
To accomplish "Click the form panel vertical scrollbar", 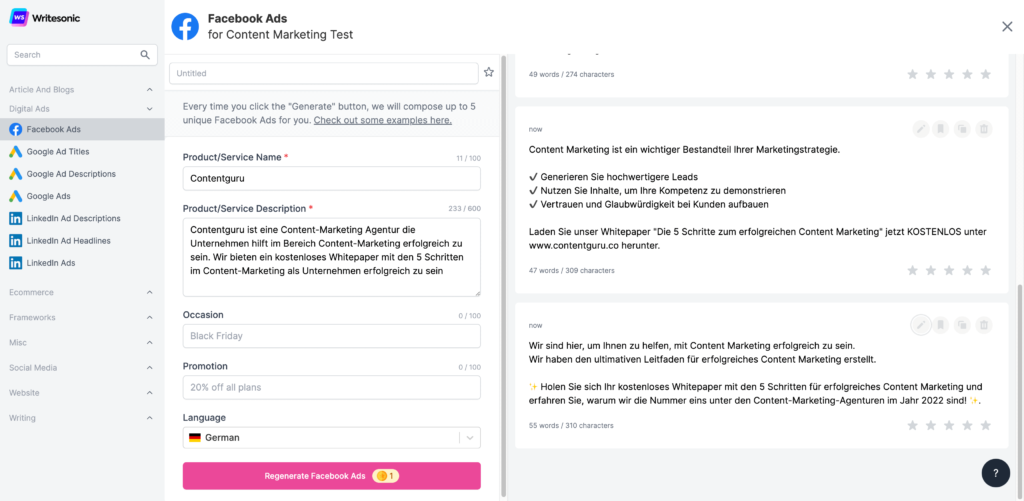I will pos(503,276).
